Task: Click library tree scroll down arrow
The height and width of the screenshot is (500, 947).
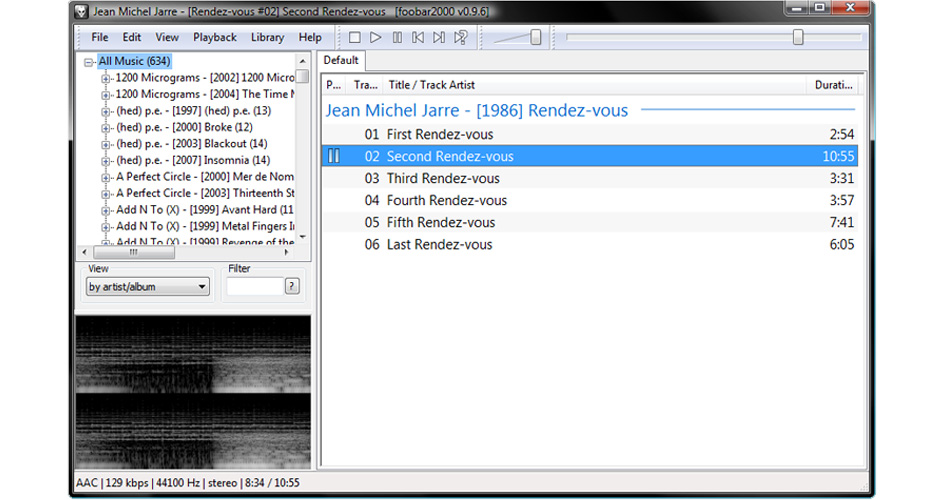Action: 303,237
